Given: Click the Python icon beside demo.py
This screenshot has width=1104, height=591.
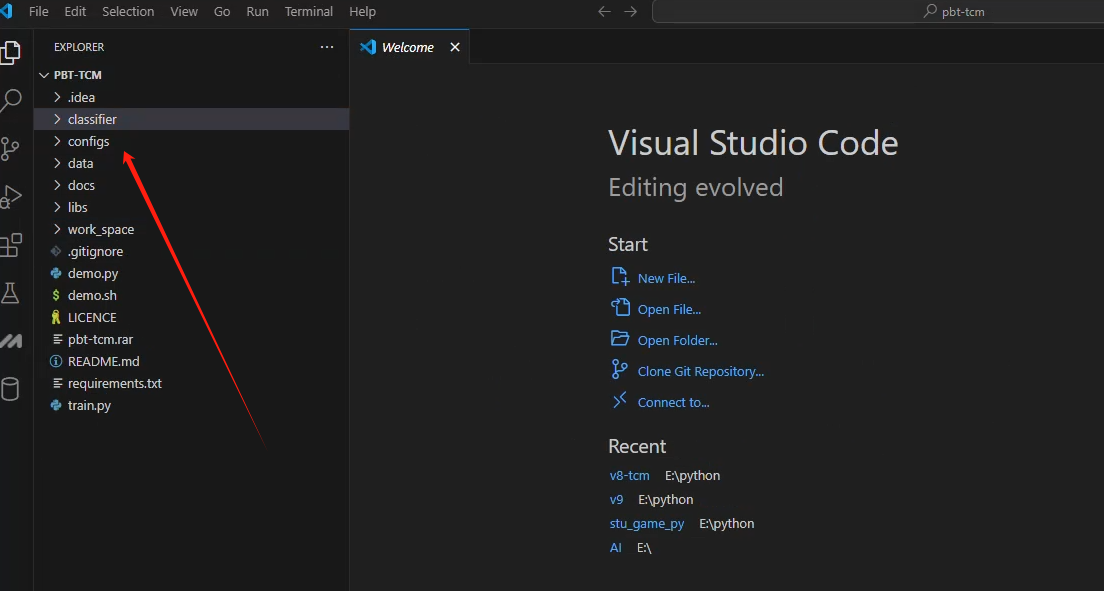Looking at the screenshot, I should [56, 273].
